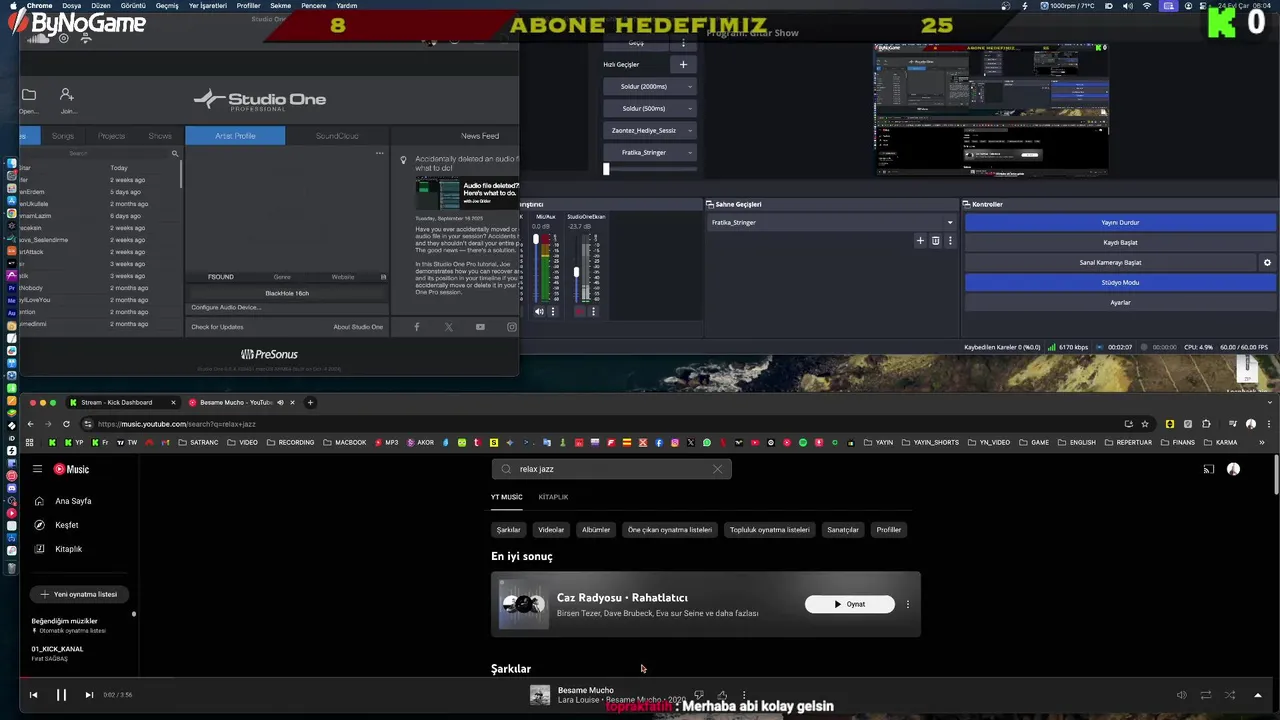1280x720 pixels.
Task: Click the search magnifier in Studio One song list
Action: coord(175,153)
